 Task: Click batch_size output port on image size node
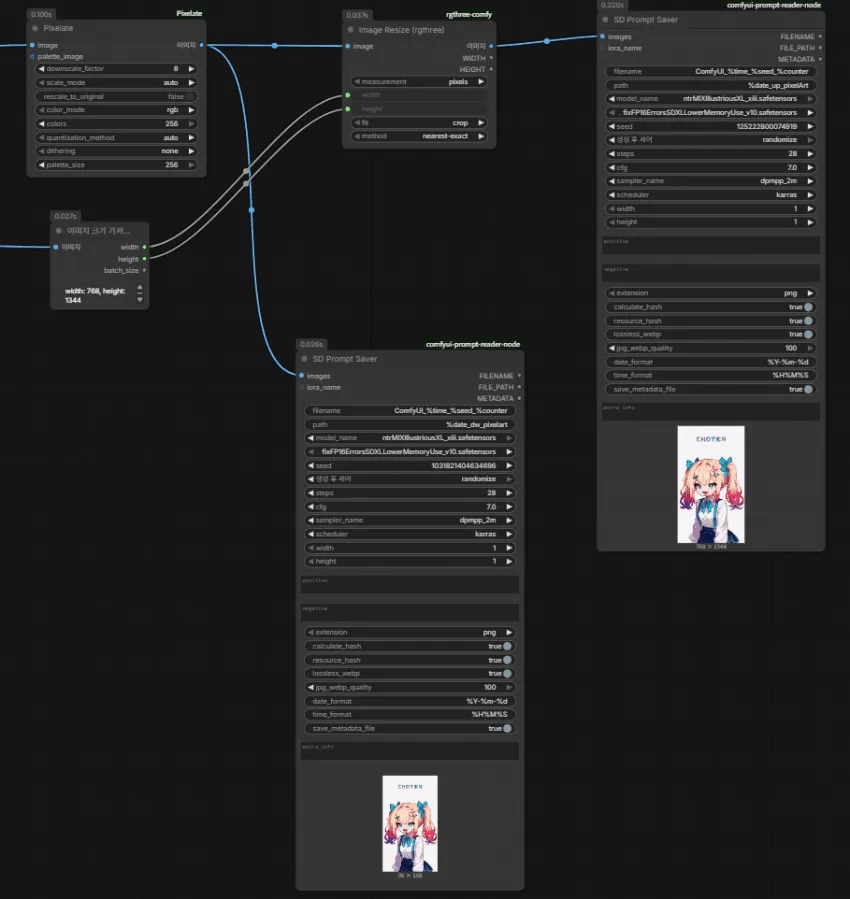click(144, 270)
